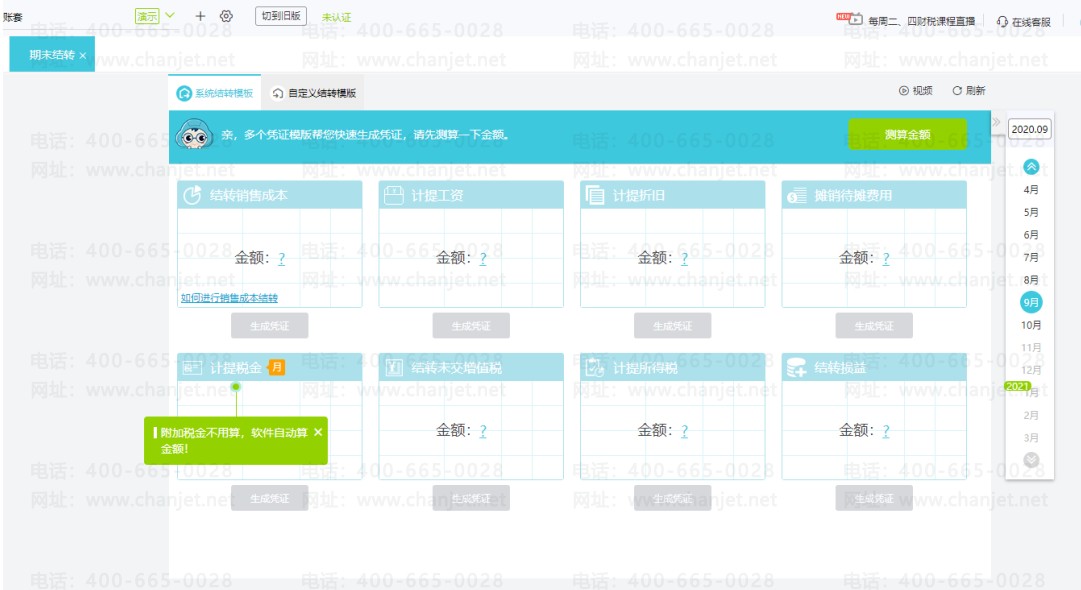Select 11月 in month timeline
This screenshot has height=590, width=1081.
[x=1031, y=347]
